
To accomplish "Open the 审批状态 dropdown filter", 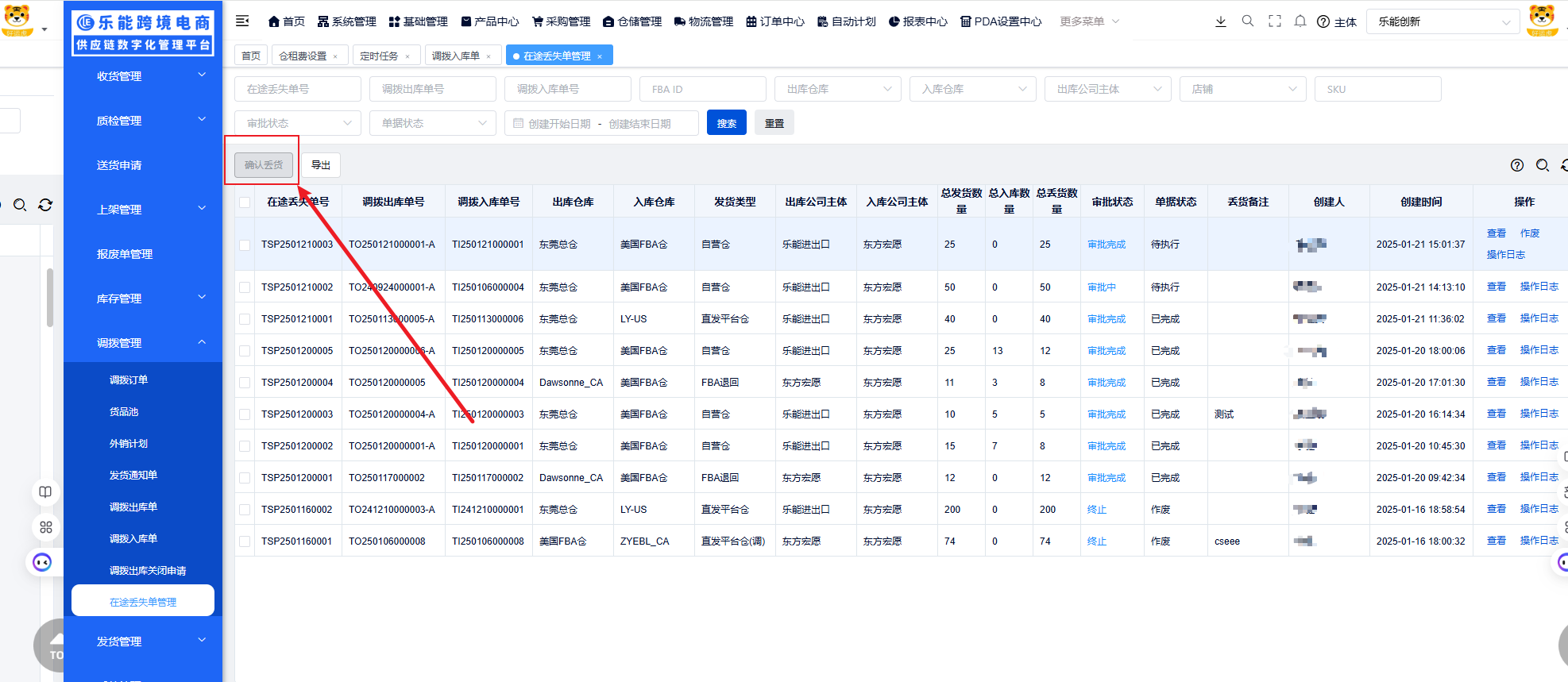I will click(298, 123).
